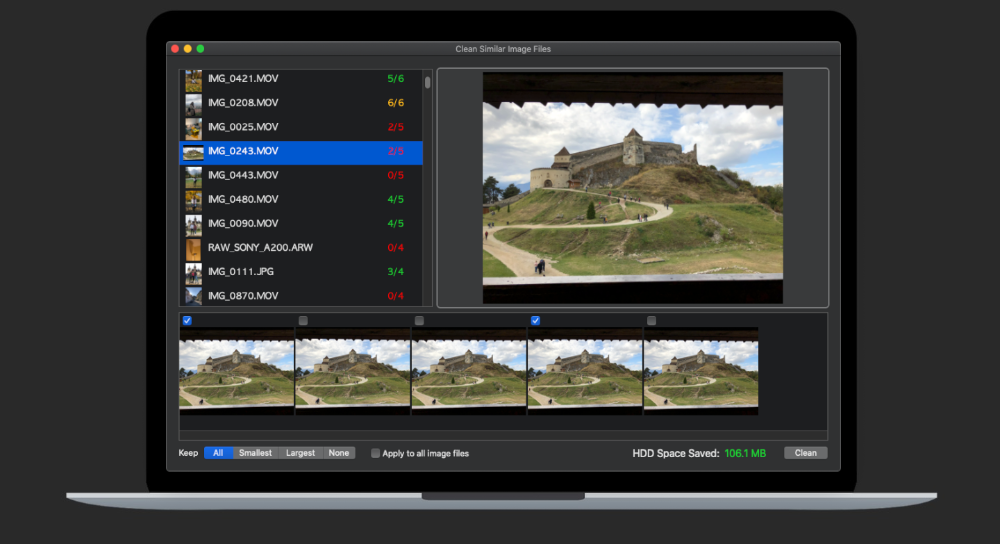1000x544 pixels.
Task: Uncheck the fourth similar image checkbox
Action: (536, 321)
